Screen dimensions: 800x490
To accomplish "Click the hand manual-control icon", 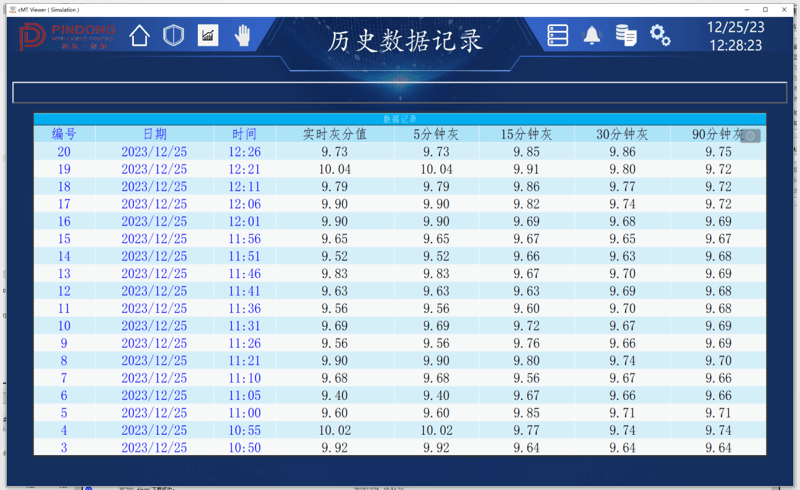I will tap(242, 36).
